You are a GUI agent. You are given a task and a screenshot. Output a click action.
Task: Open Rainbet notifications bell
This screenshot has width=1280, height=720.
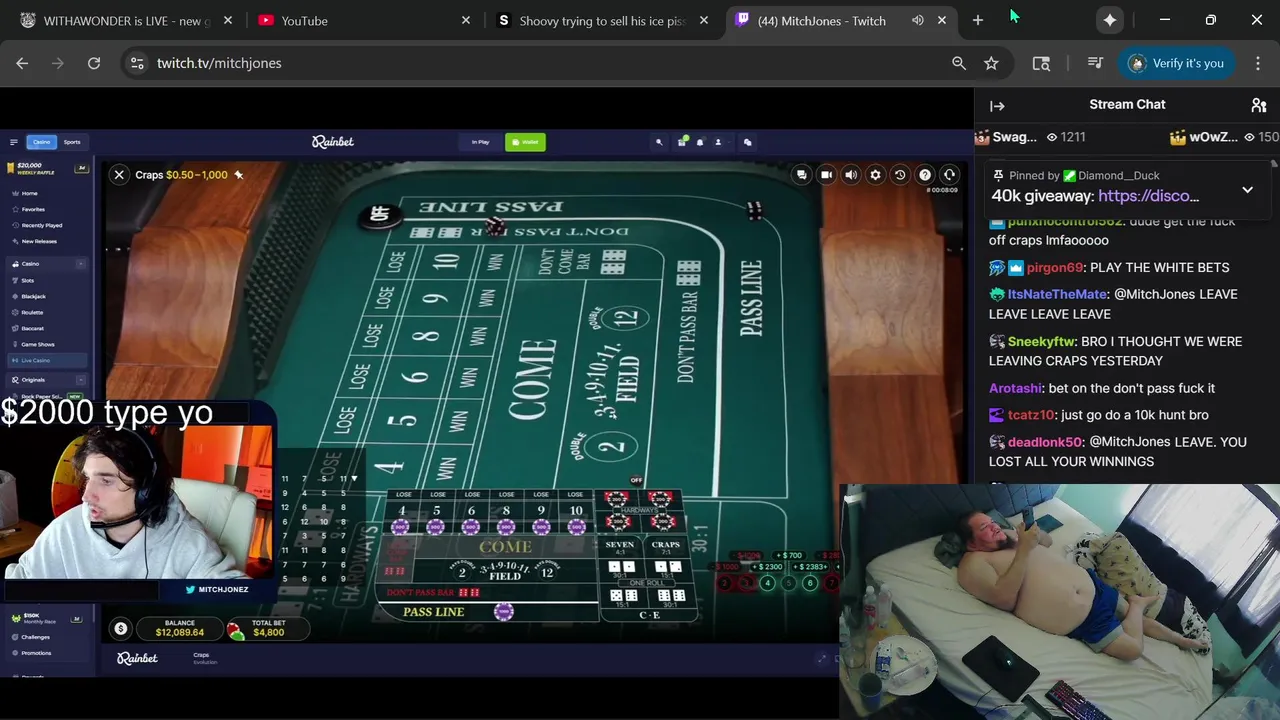(700, 142)
